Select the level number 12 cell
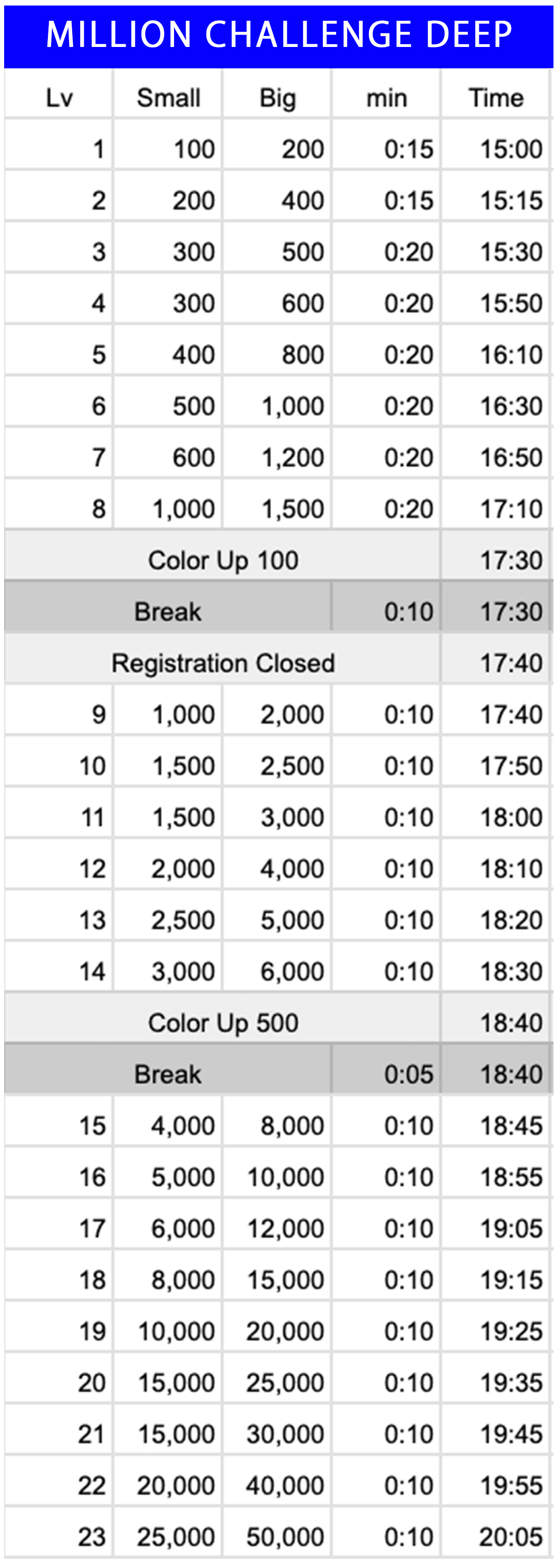 click(93, 869)
